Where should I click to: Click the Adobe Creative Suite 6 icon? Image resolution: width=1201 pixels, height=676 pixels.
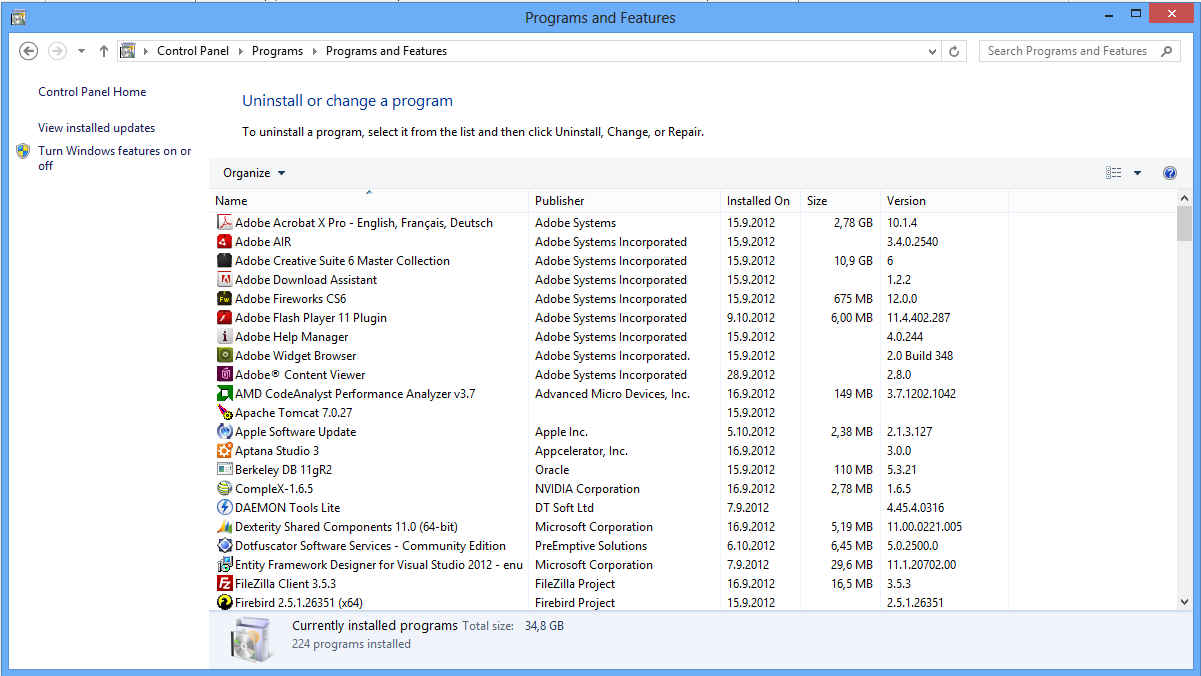tap(225, 261)
